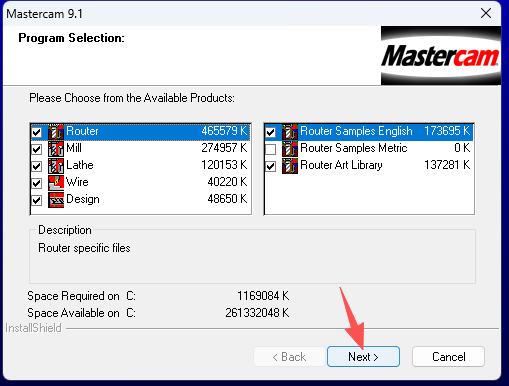Viewport: 509px width, 386px height.
Task: Click the Mill product icon
Action: pos(56,148)
